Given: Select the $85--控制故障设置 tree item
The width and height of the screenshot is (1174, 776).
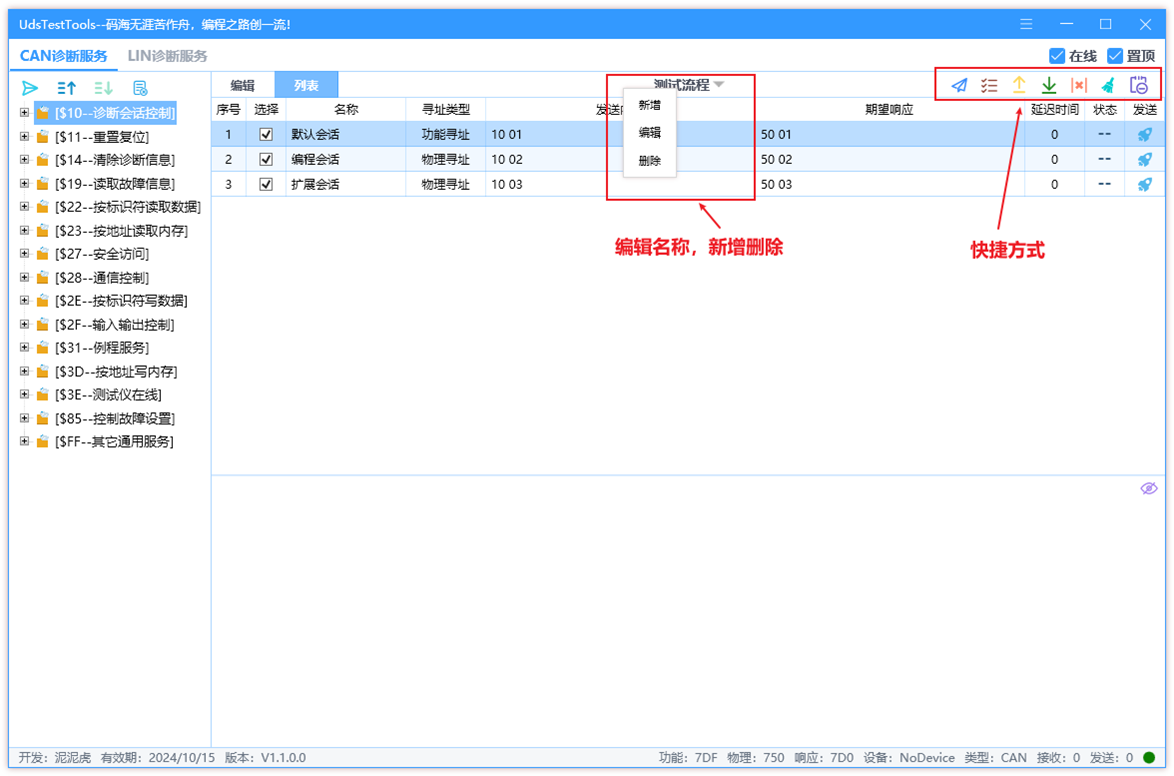Looking at the screenshot, I should click(115, 418).
